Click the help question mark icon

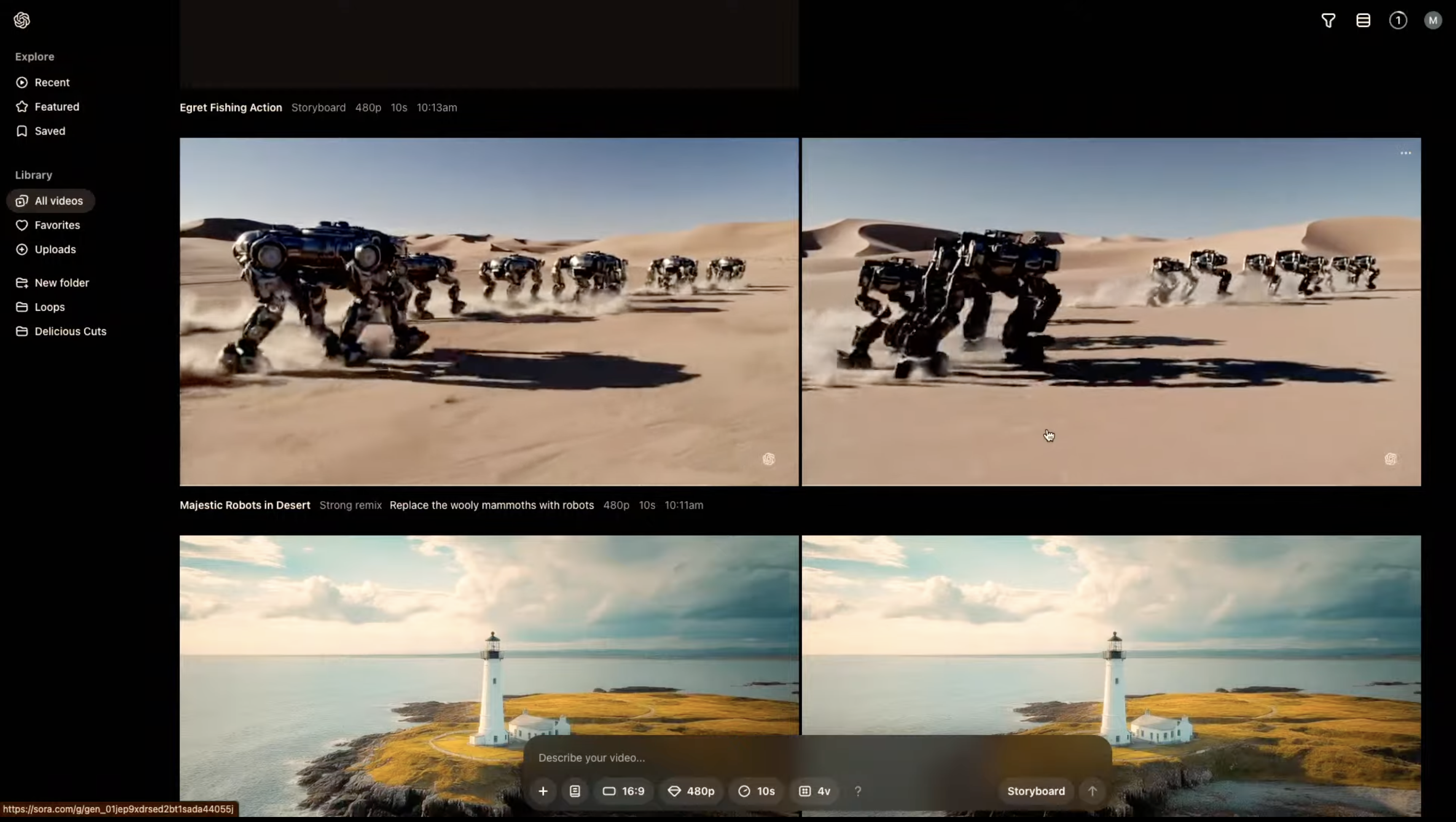click(857, 791)
